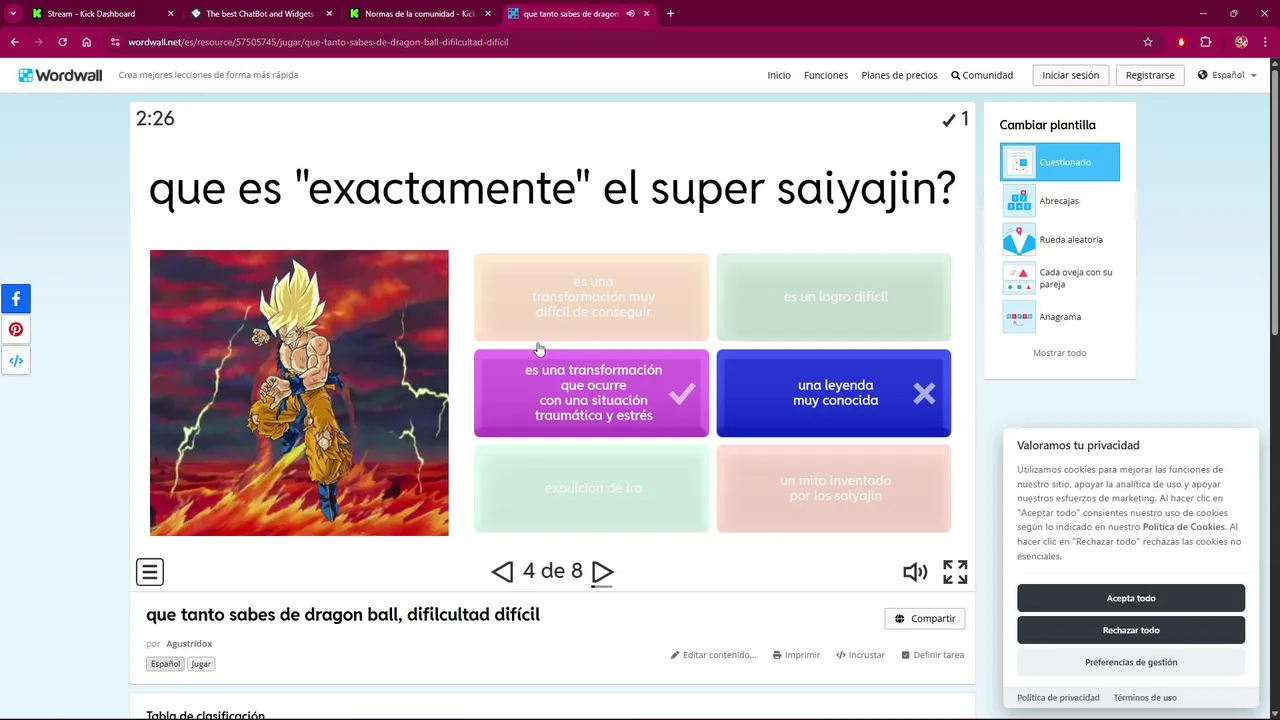The width and height of the screenshot is (1280, 720).
Task: Open Planes de precios page
Action: [899, 75]
